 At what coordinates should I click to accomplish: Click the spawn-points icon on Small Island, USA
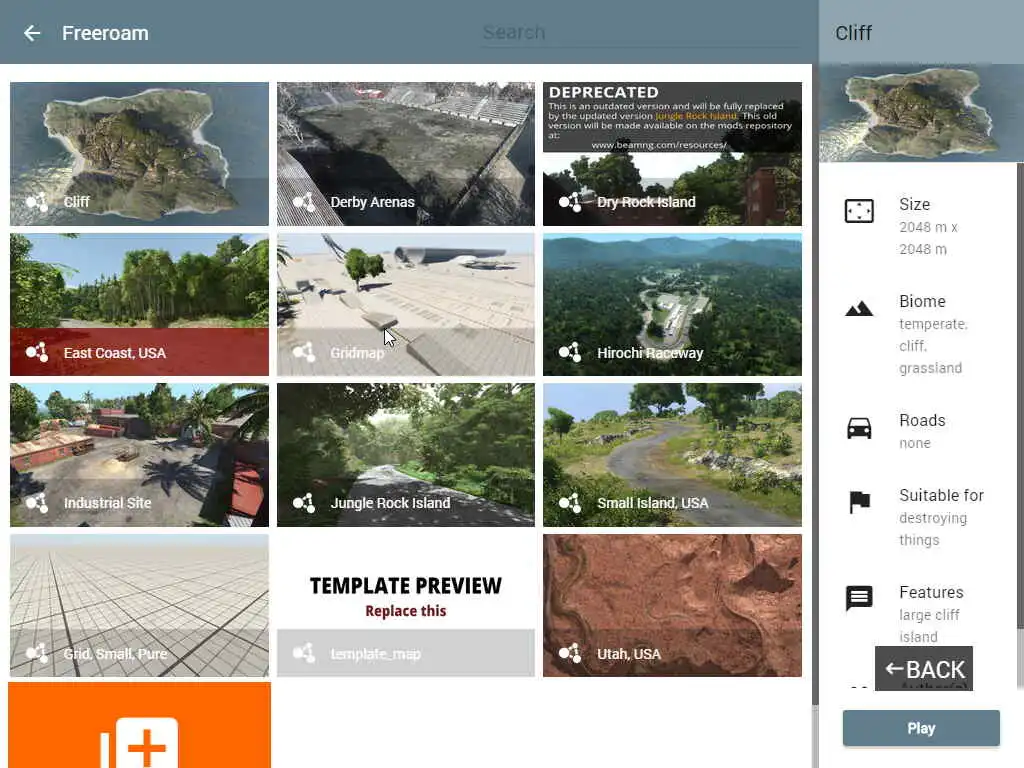570,503
